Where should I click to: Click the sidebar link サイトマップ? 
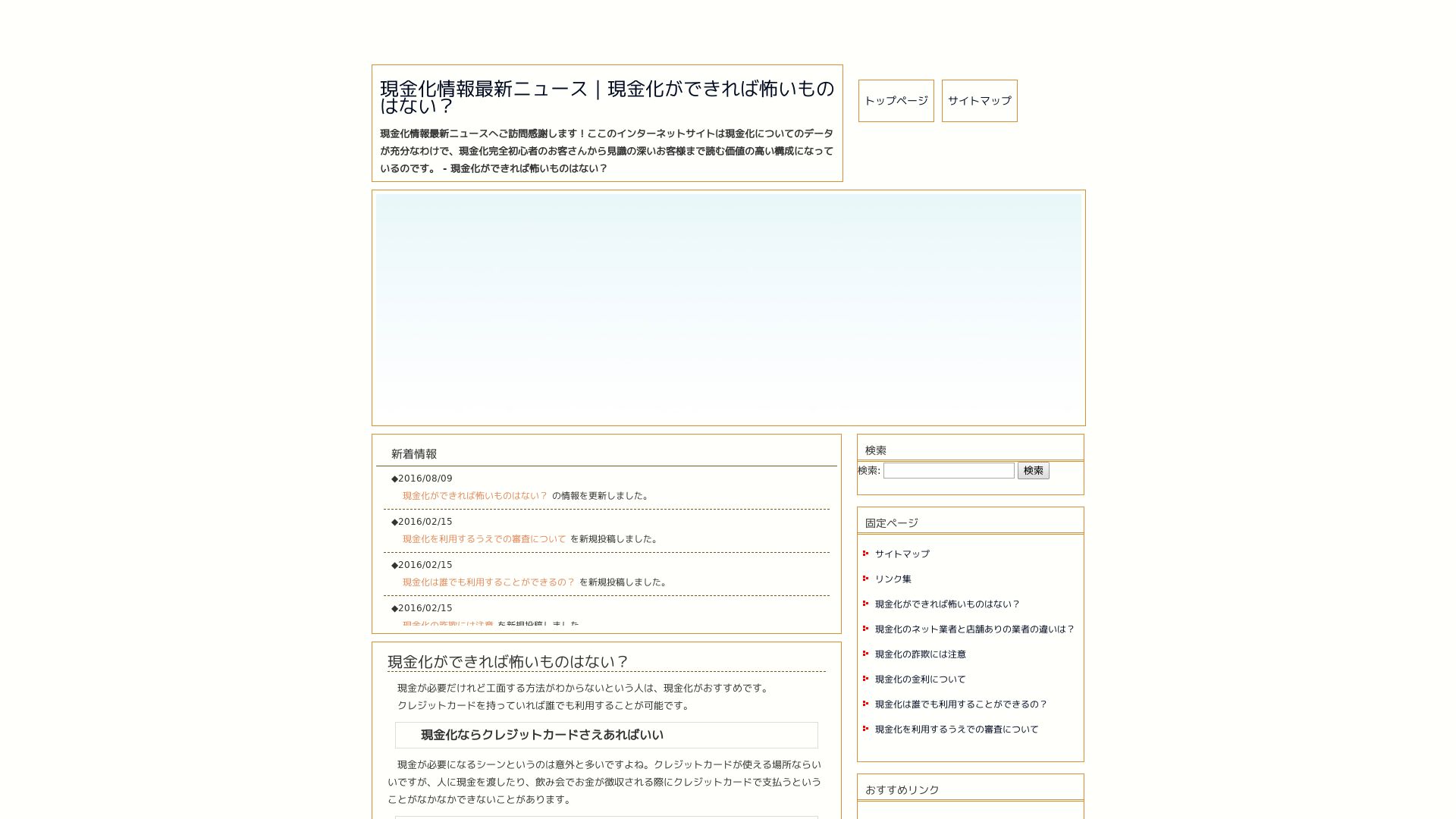[902, 554]
